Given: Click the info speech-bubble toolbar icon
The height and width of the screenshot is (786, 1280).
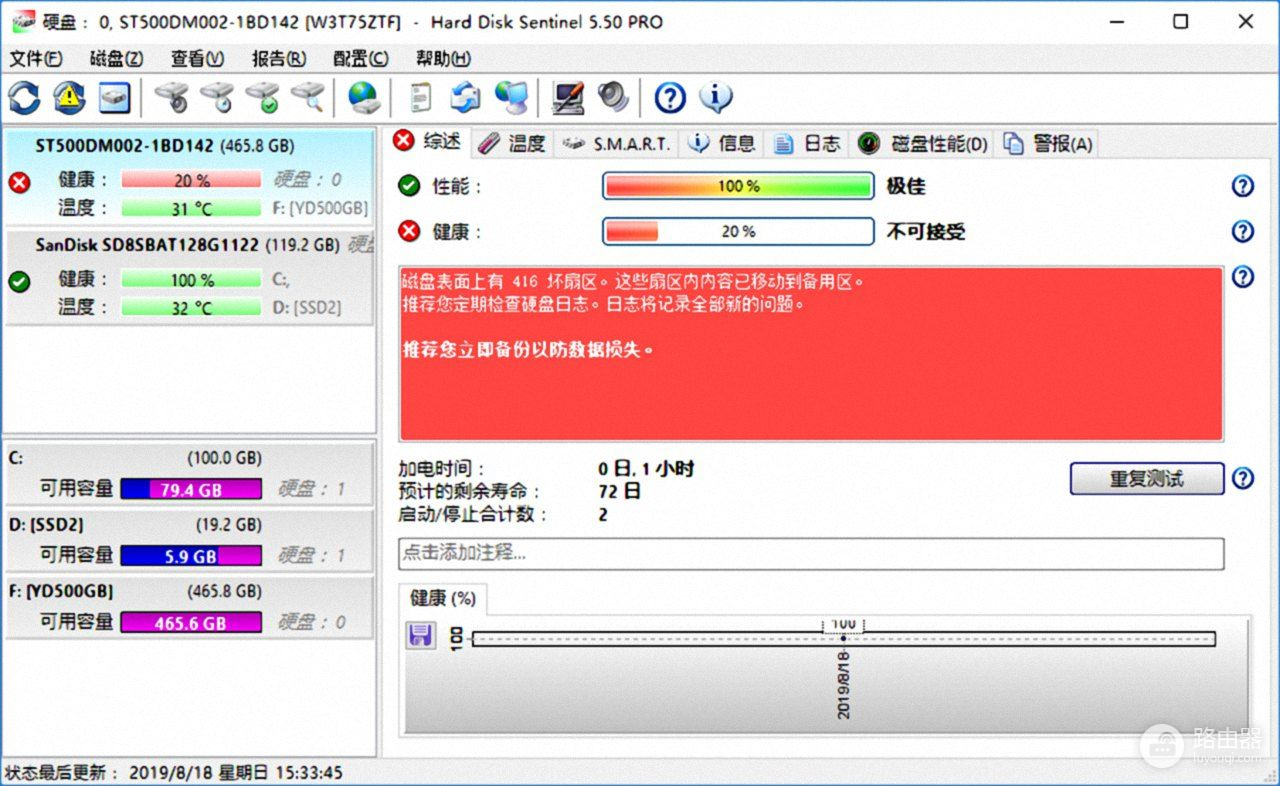Looking at the screenshot, I should click(x=715, y=97).
